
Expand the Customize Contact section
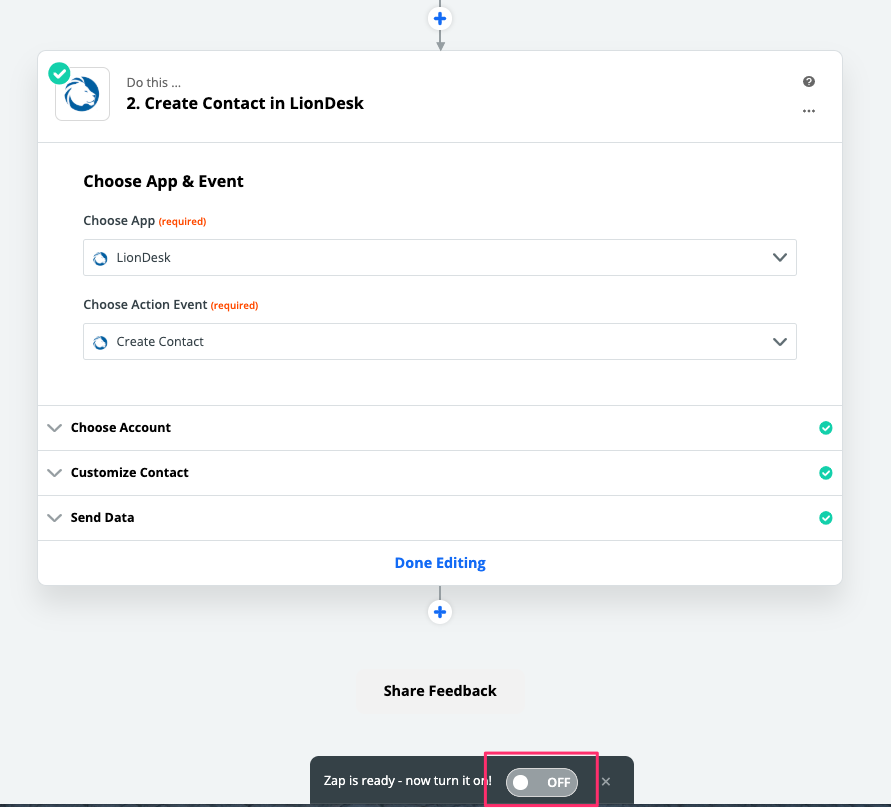click(440, 473)
